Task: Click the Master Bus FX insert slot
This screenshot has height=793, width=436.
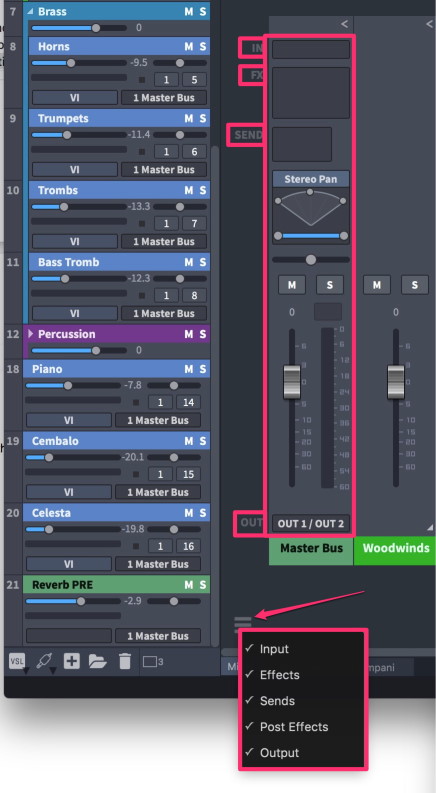Action: click(x=311, y=93)
